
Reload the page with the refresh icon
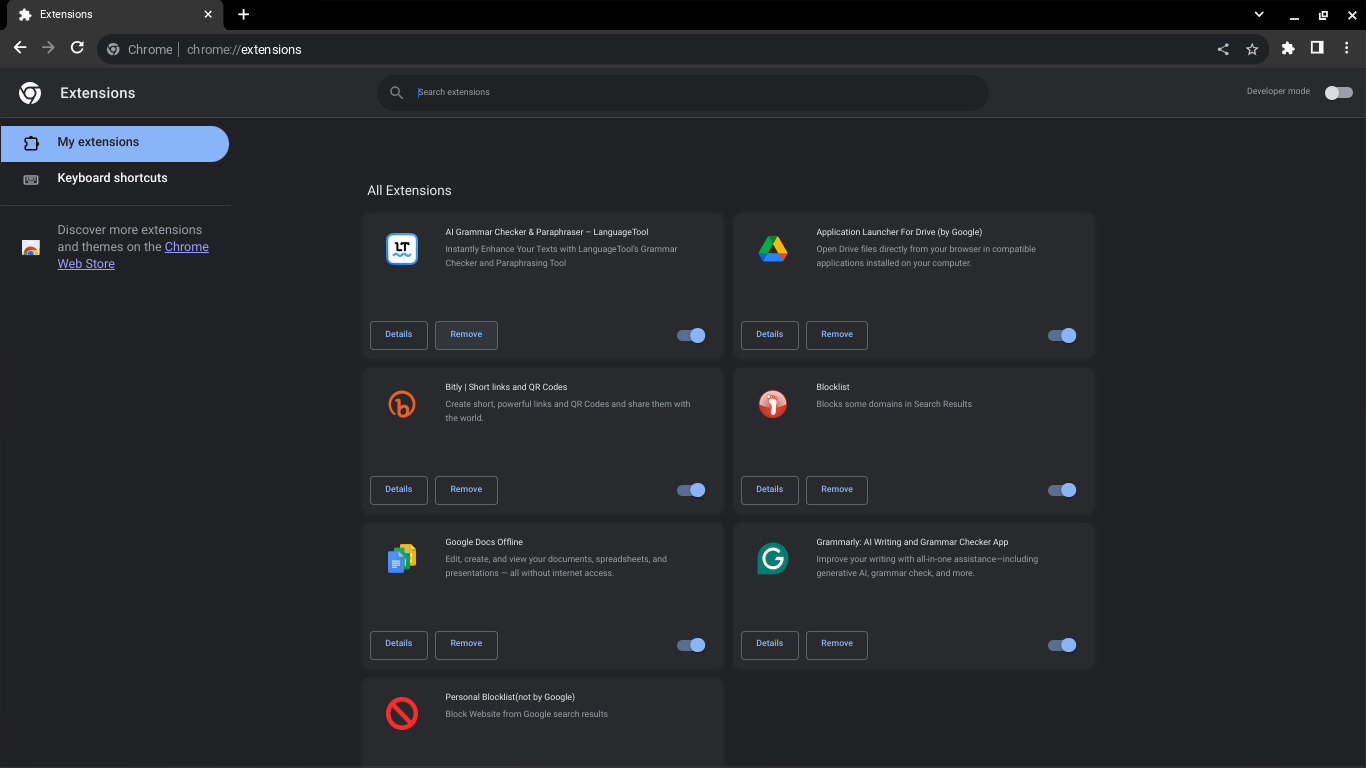[x=77, y=48]
